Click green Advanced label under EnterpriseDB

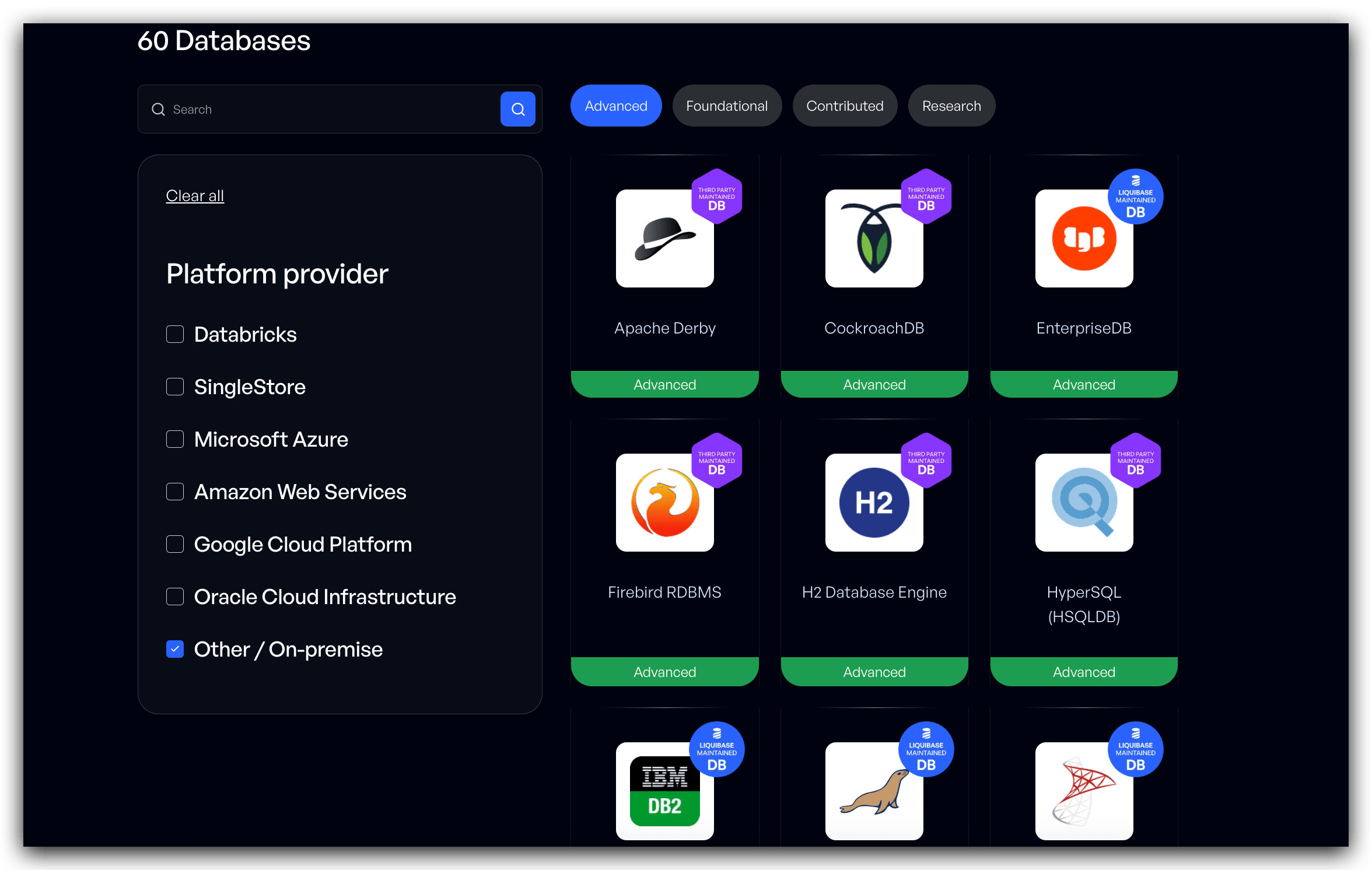pyautogui.click(x=1084, y=384)
